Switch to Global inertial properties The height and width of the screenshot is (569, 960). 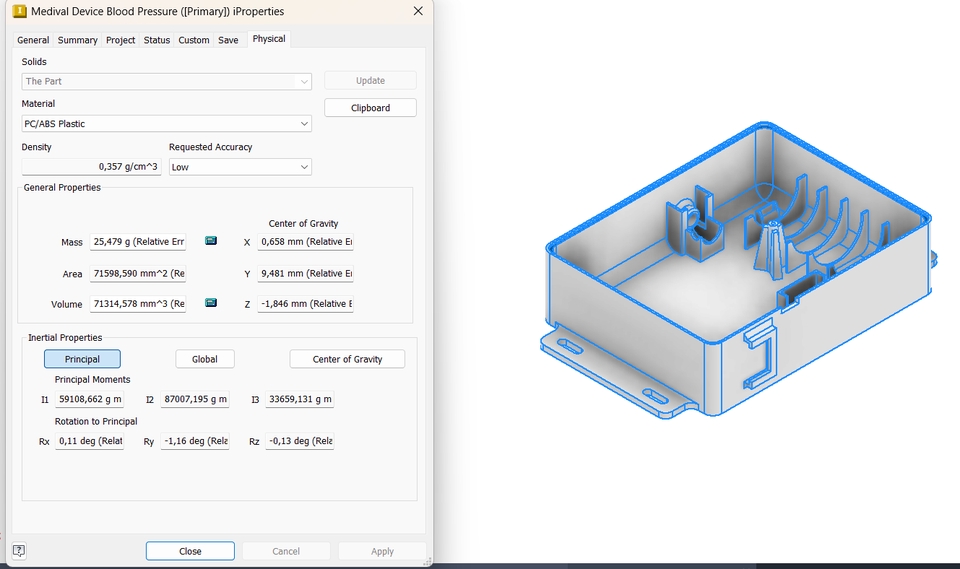pos(204,359)
